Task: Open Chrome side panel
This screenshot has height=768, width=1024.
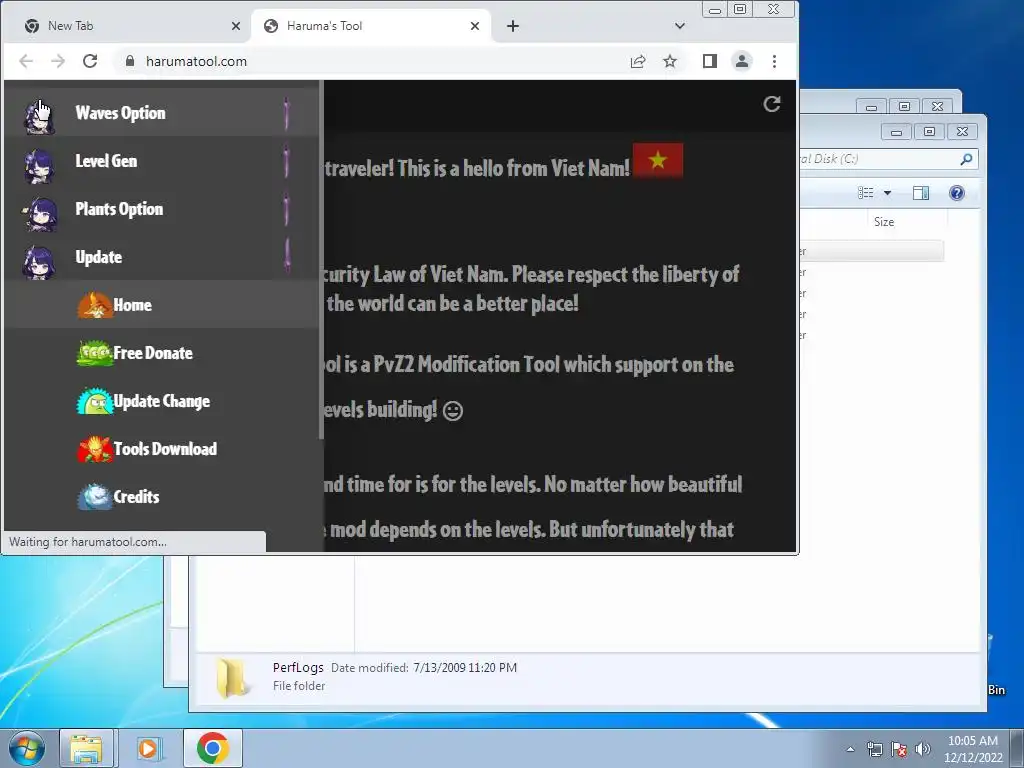Action: pos(710,61)
